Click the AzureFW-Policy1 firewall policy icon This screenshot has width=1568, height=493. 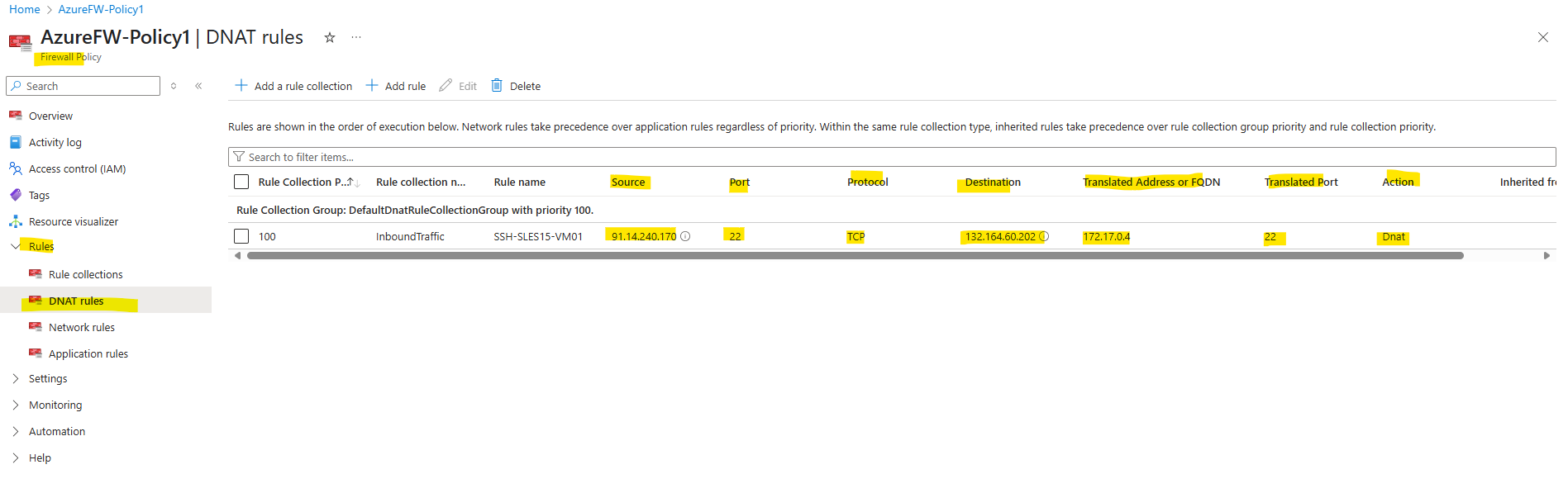[x=20, y=42]
